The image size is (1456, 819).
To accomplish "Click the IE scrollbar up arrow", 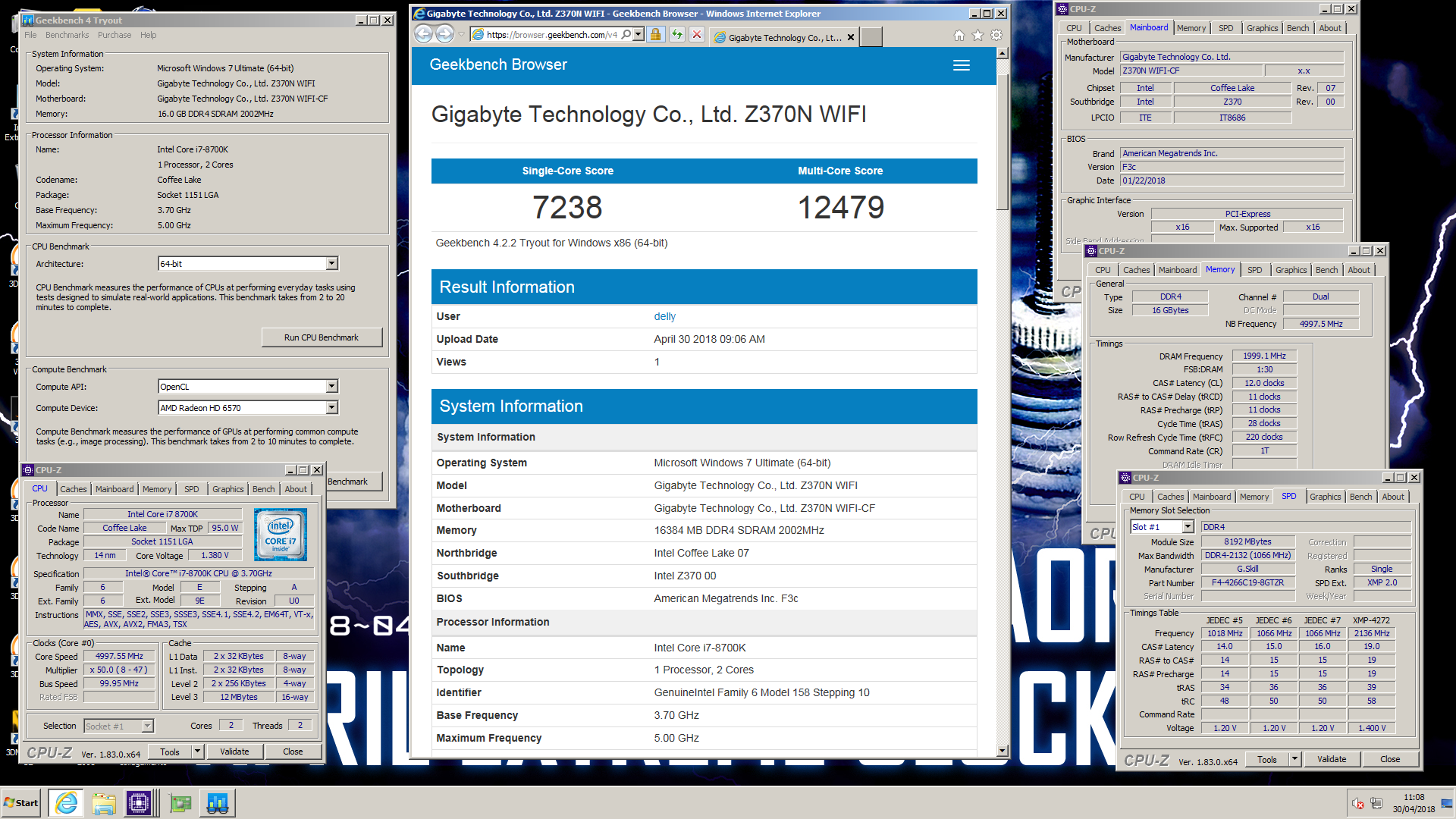I will 1003,54.
